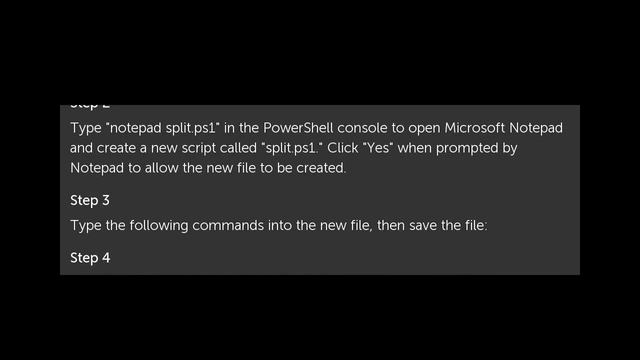This screenshot has height=360, width=640.
Task: Click the quoted "split.ps1." script name on second line
Action: (x=292, y=148)
